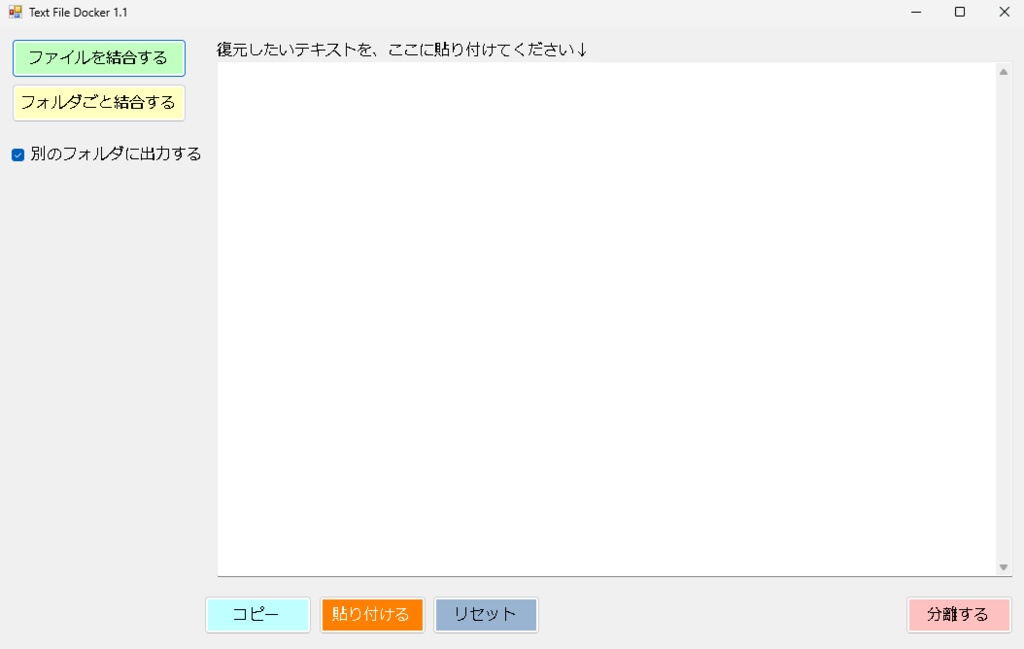Click the リセット button
The height and width of the screenshot is (649, 1024).
(x=486, y=615)
